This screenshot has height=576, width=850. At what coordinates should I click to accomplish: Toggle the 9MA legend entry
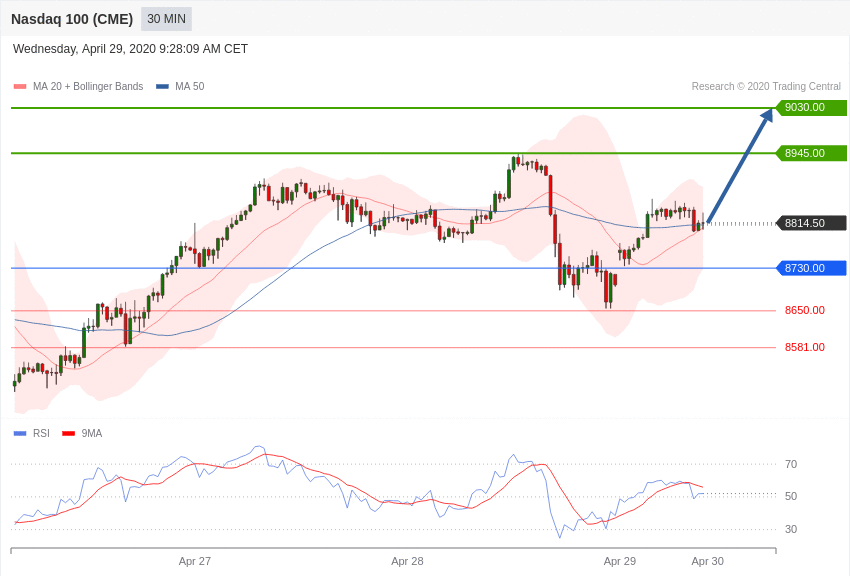(x=82, y=433)
